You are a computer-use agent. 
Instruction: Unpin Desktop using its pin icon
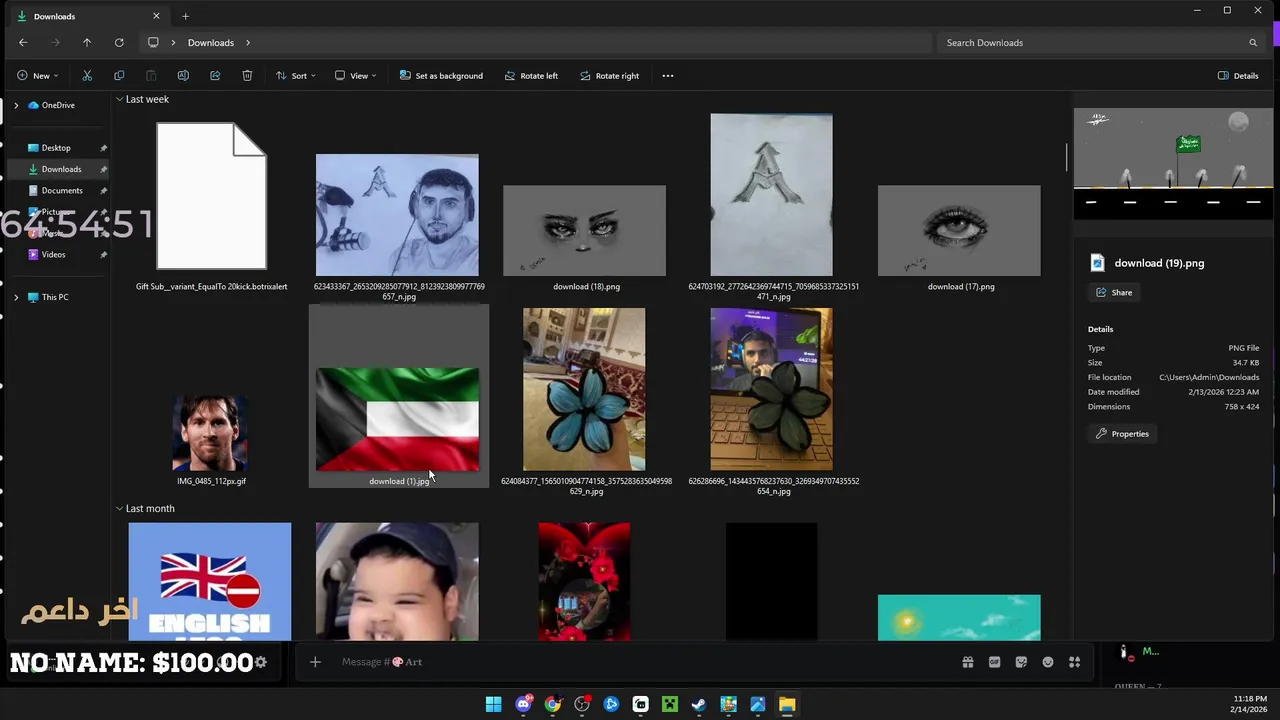coord(104,148)
